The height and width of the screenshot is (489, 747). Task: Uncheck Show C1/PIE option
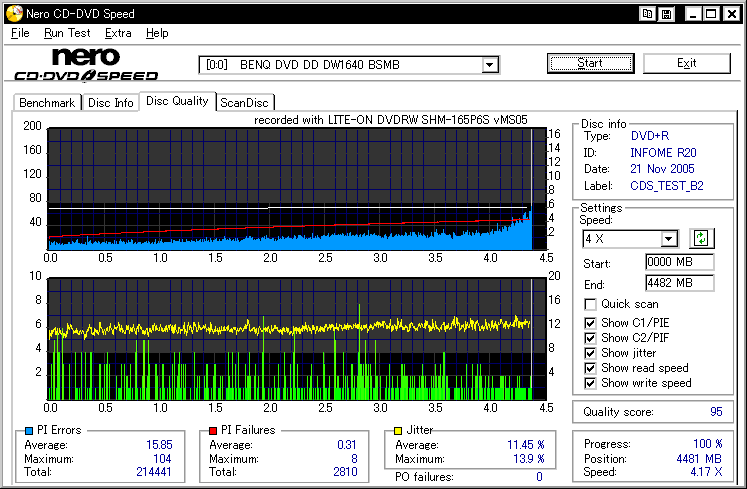click(x=591, y=322)
